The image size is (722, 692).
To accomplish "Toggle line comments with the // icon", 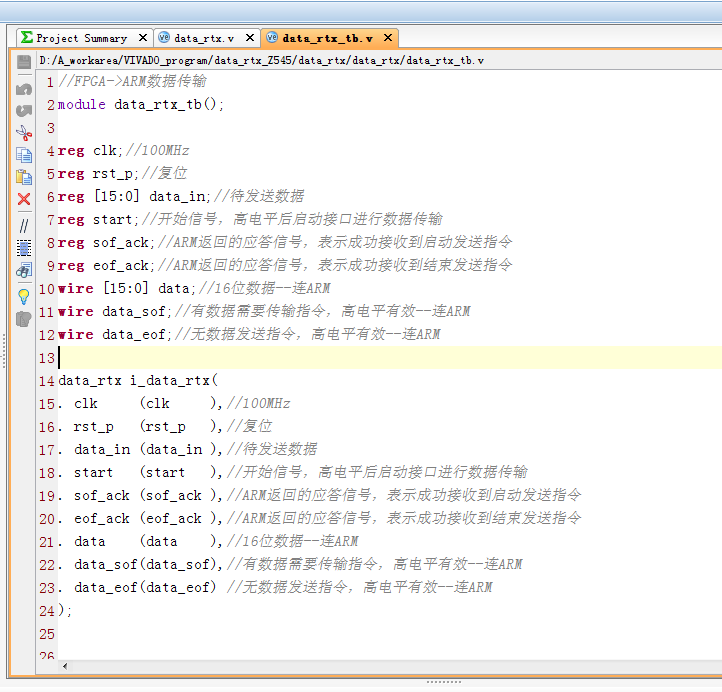I will 24,225.
